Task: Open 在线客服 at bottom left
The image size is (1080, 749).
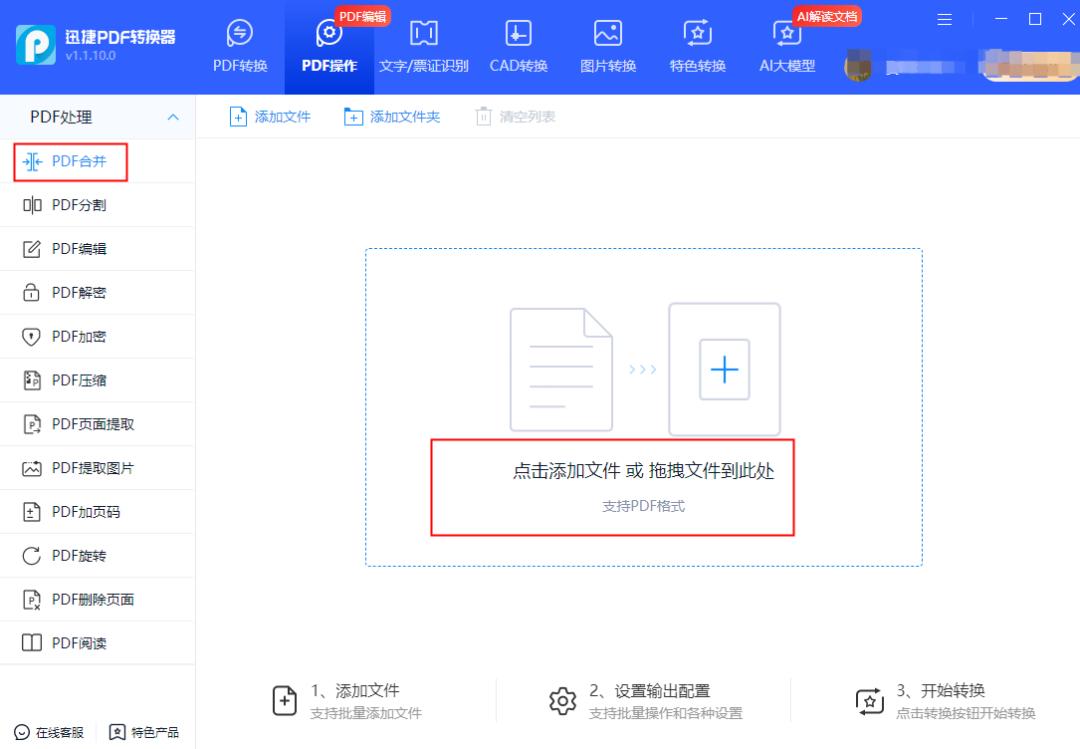Action: [x=49, y=732]
